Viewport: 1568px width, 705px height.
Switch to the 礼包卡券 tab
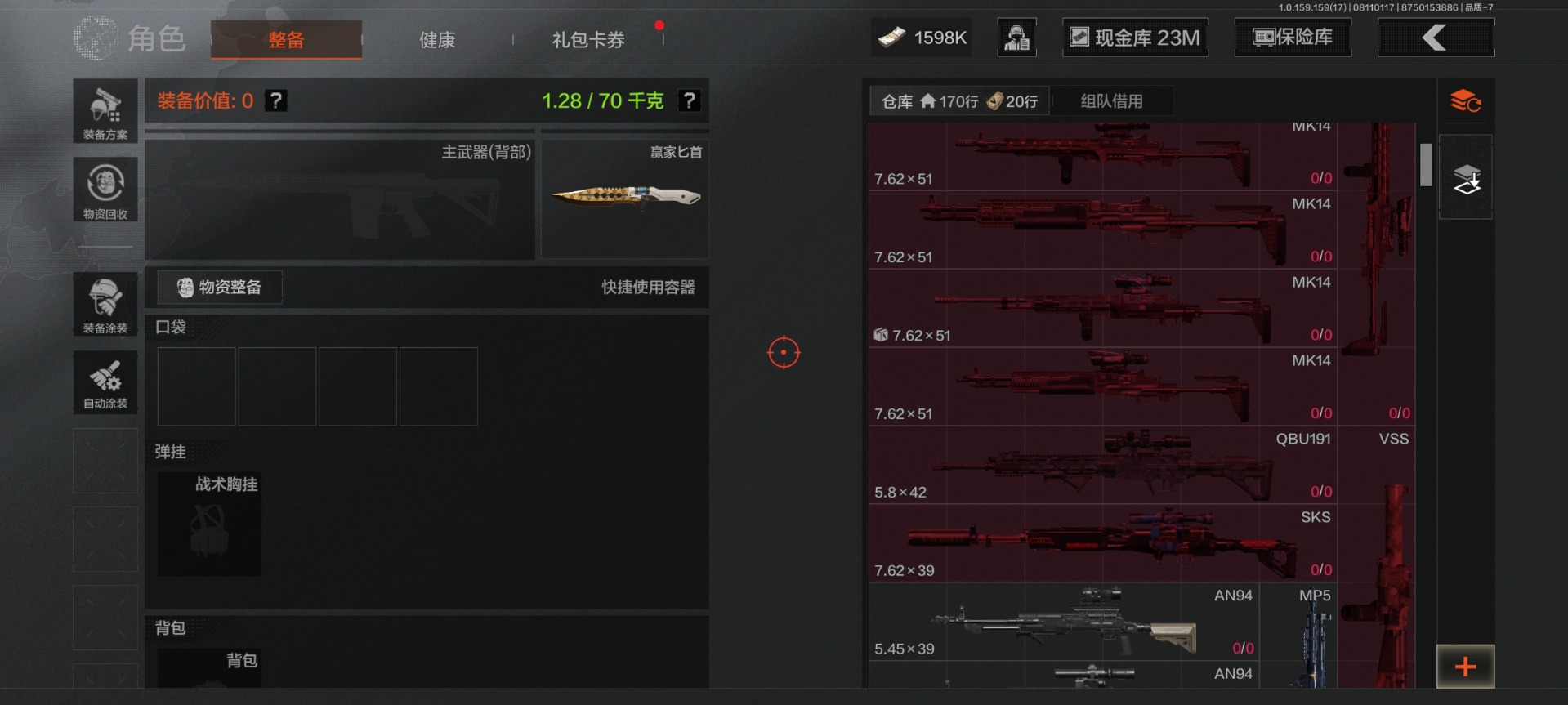pos(588,39)
